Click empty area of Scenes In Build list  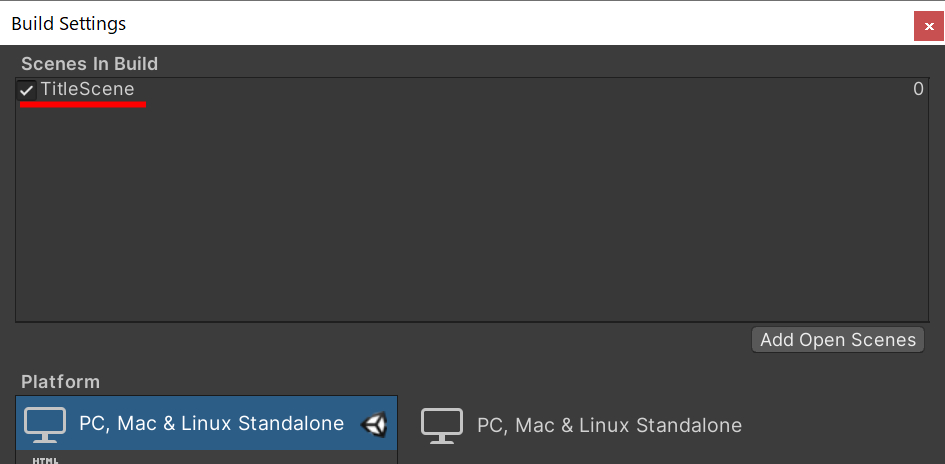pyautogui.click(x=471, y=211)
